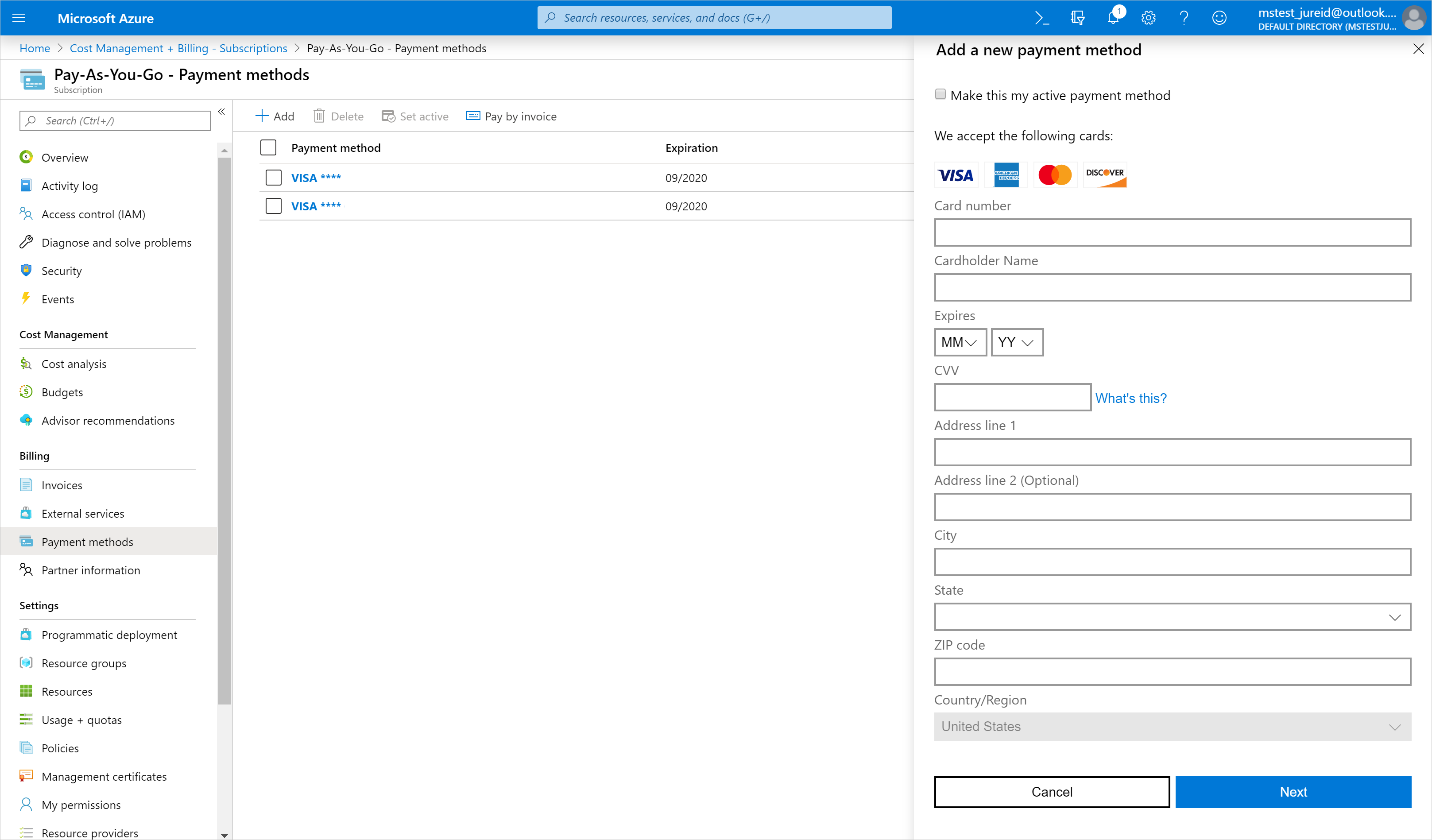Open Cost analysis in sidebar

click(74, 364)
